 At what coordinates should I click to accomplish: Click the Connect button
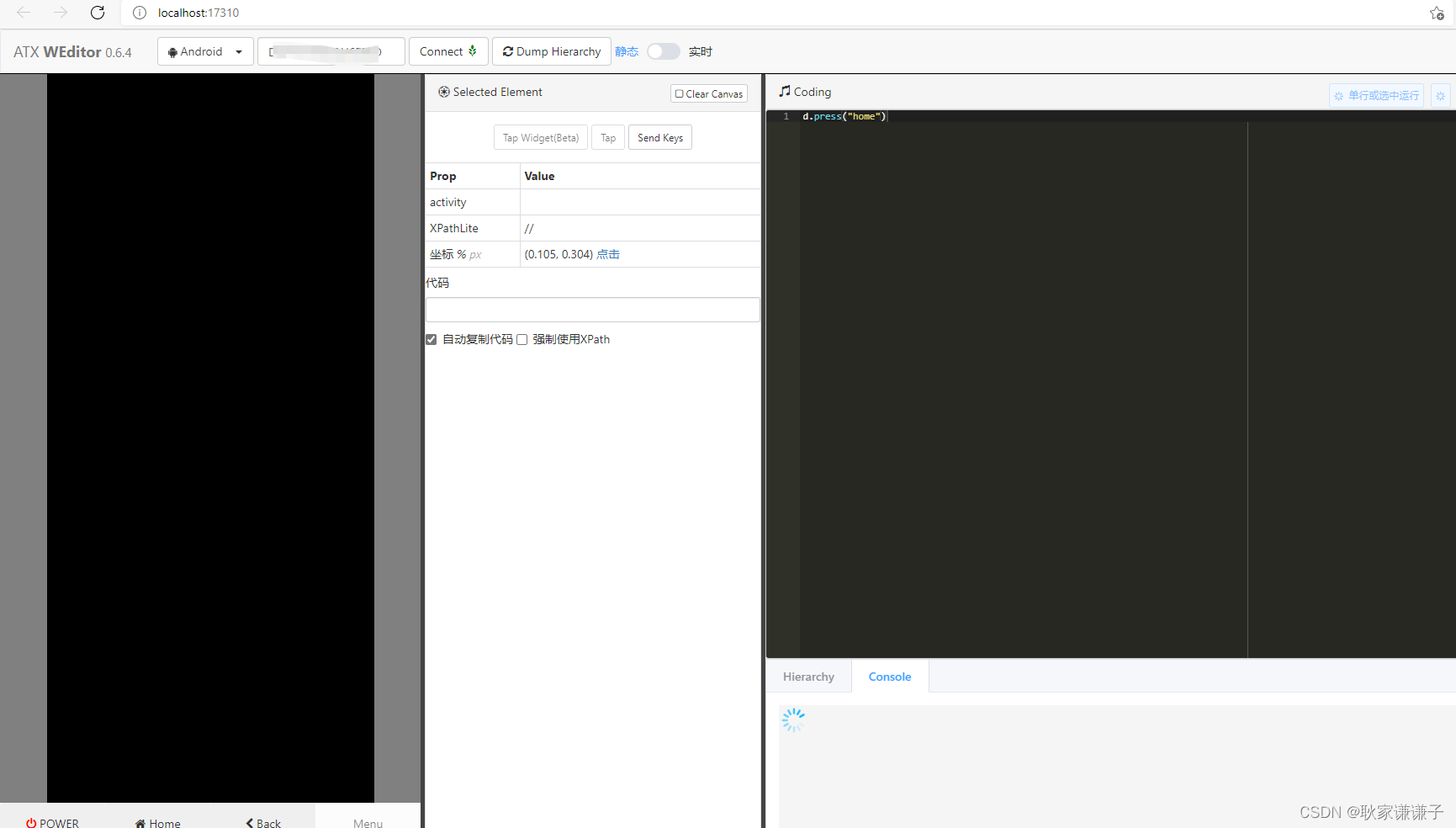(x=447, y=51)
